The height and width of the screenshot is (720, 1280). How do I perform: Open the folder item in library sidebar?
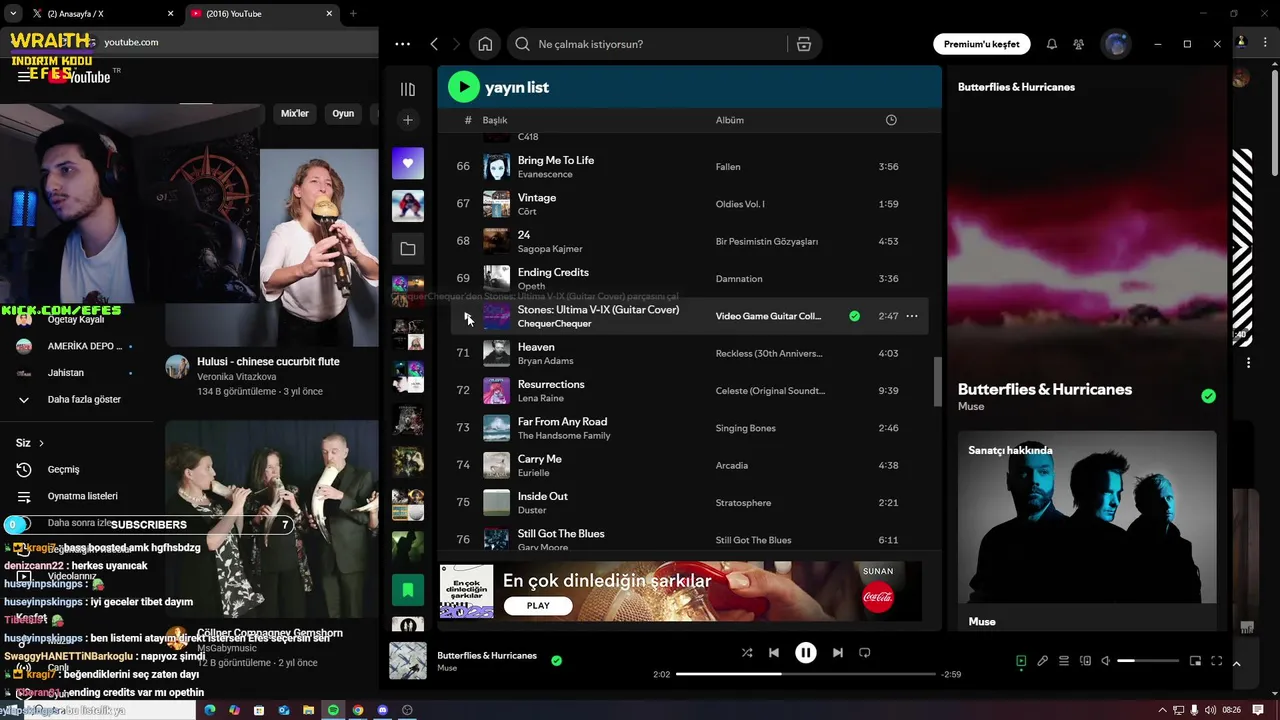408,248
